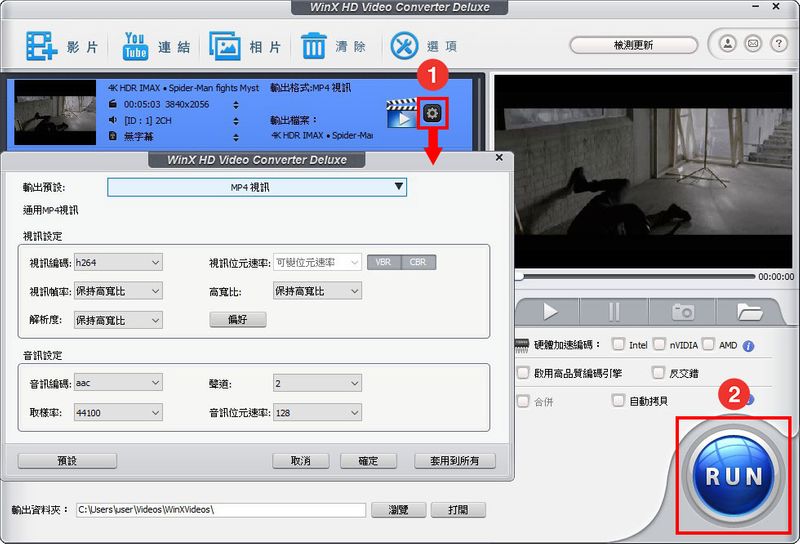Screen dimensions: 800x544
Task: Click the 檢測更新 check update button
Action: coord(633,45)
